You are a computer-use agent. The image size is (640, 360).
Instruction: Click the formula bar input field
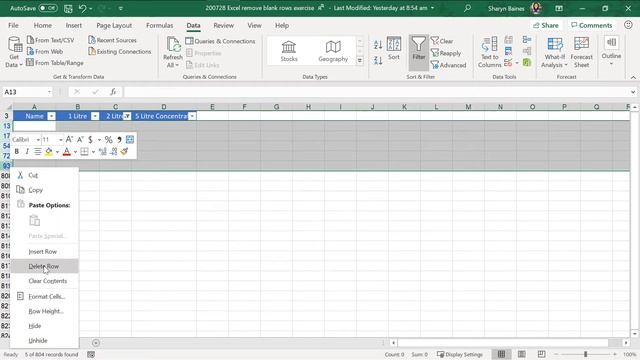(376, 92)
